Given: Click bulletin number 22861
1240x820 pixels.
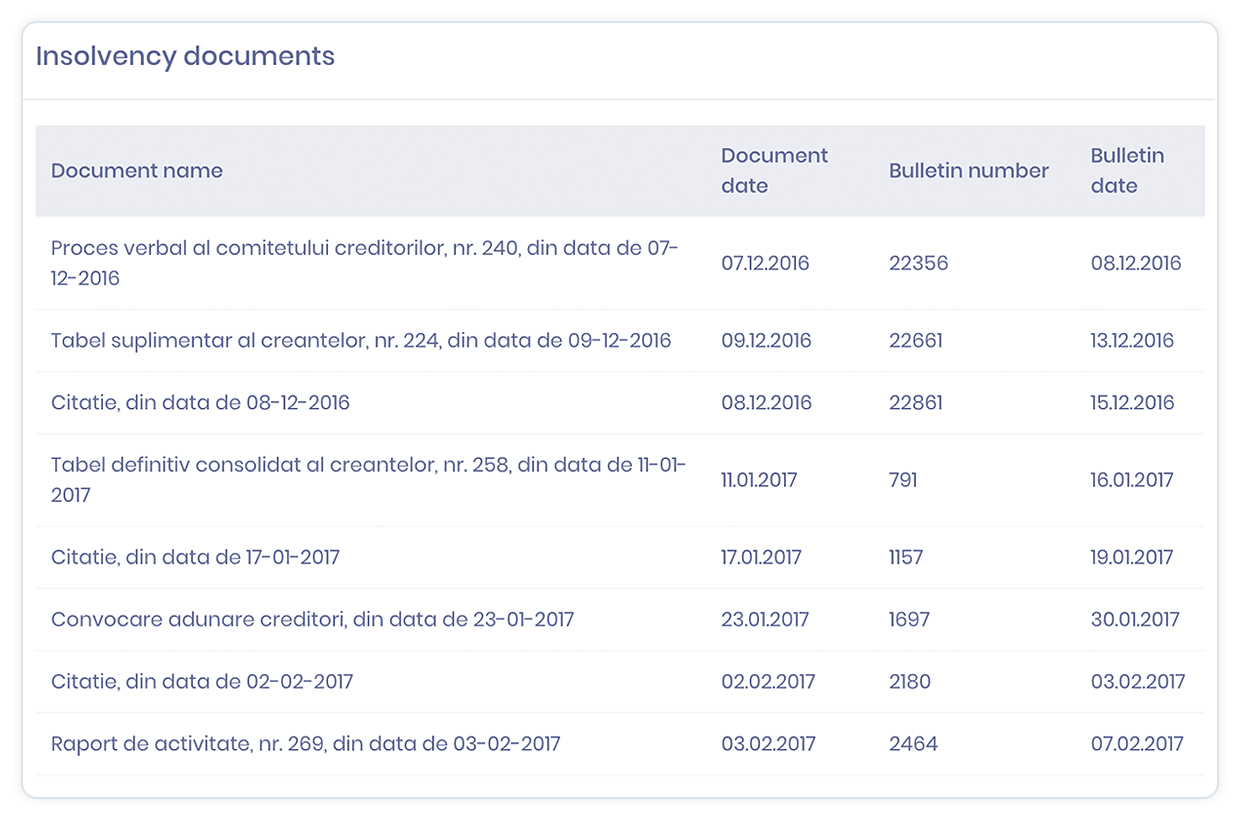Looking at the screenshot, I should tap(917, 403).
